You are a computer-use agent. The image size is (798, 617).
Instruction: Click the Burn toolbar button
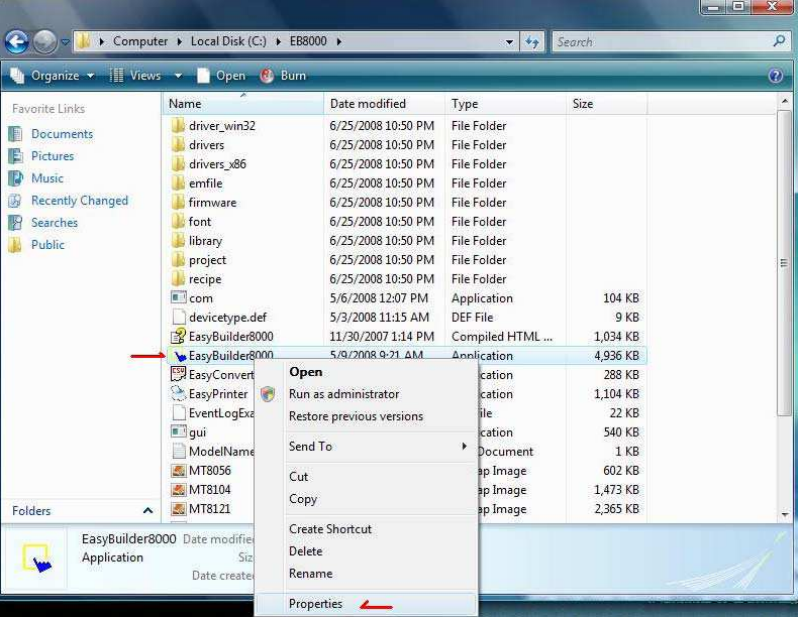pyautogui.click(x=283, y=76)
